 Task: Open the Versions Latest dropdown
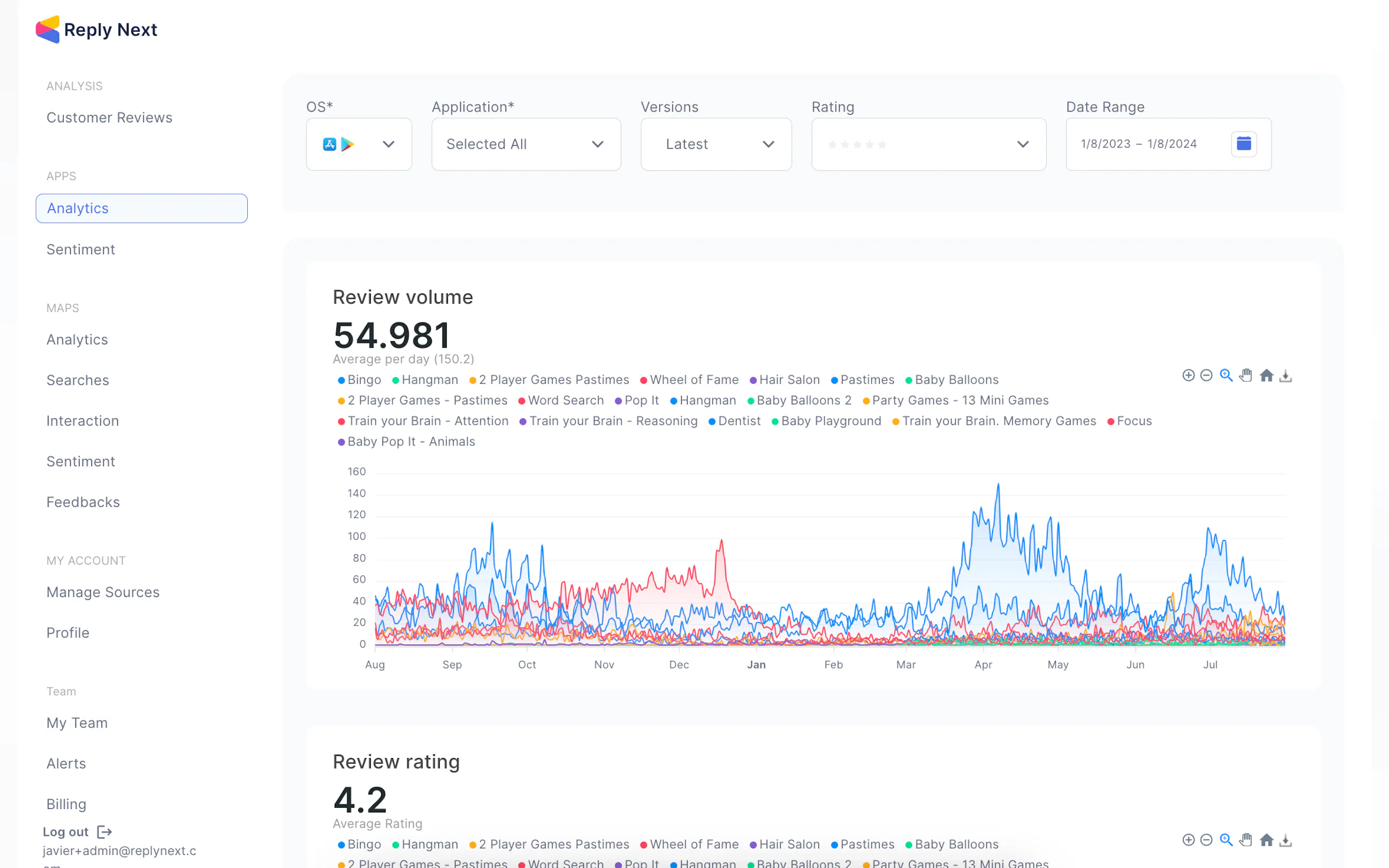[x=716, y=144]
